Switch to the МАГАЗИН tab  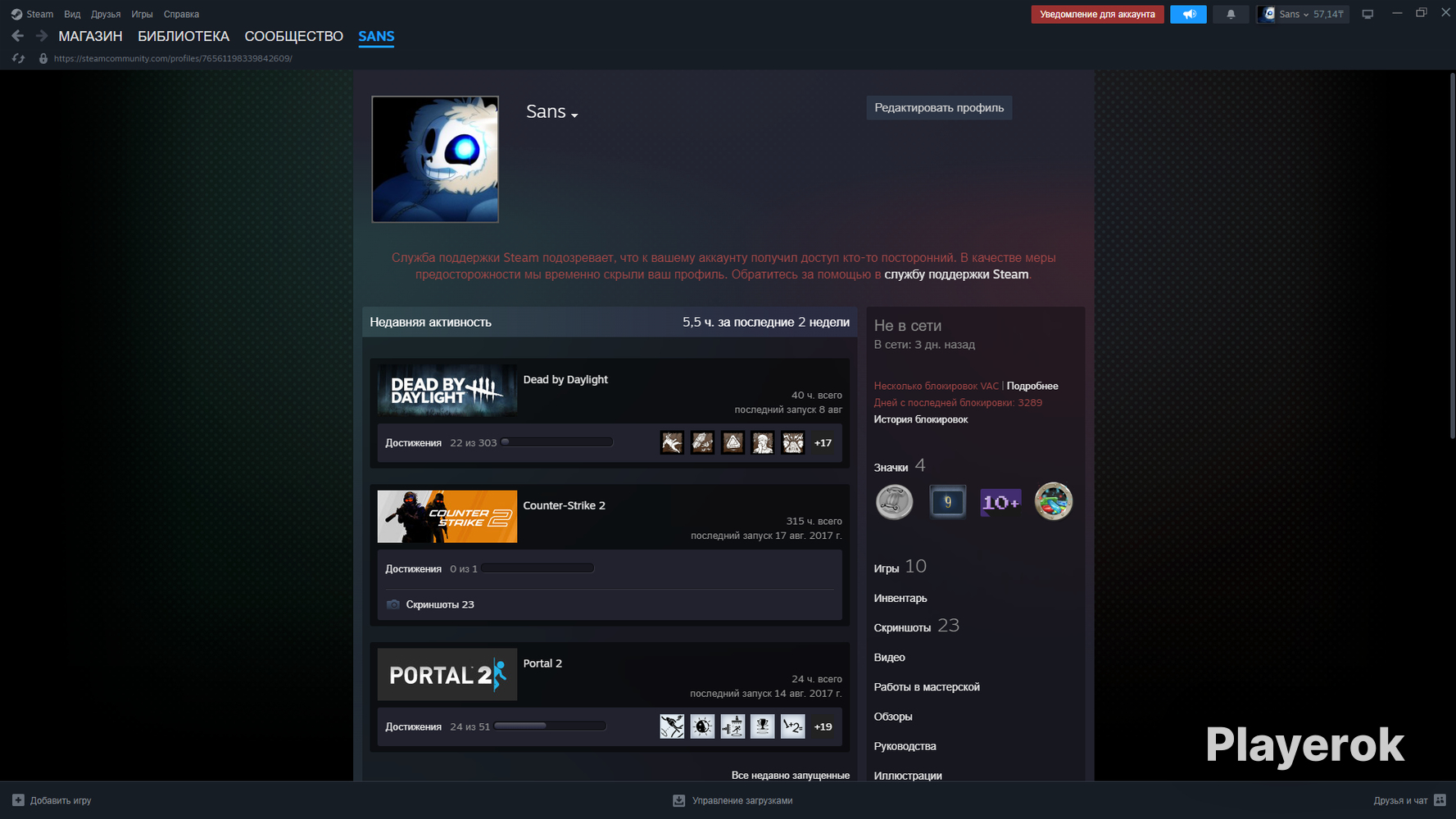pos(90,36)
